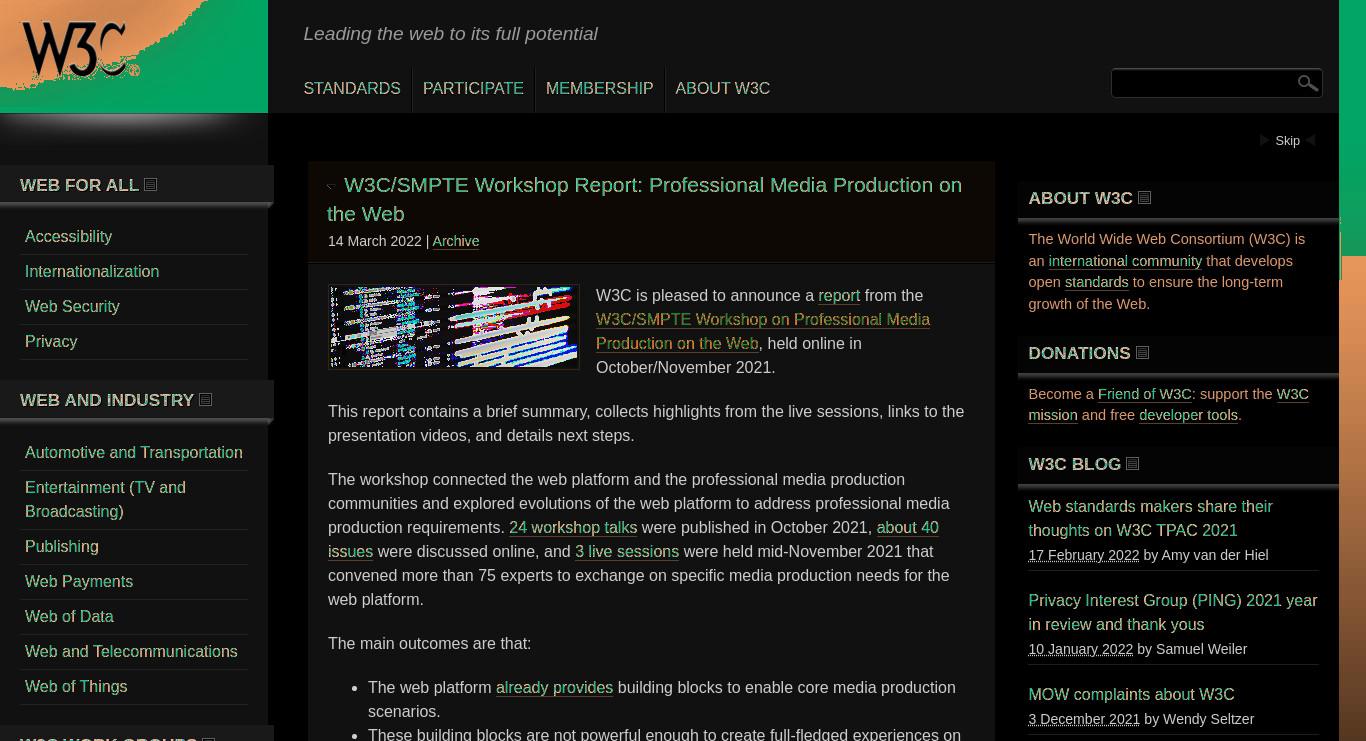Go to Web Security

(72, 307)
